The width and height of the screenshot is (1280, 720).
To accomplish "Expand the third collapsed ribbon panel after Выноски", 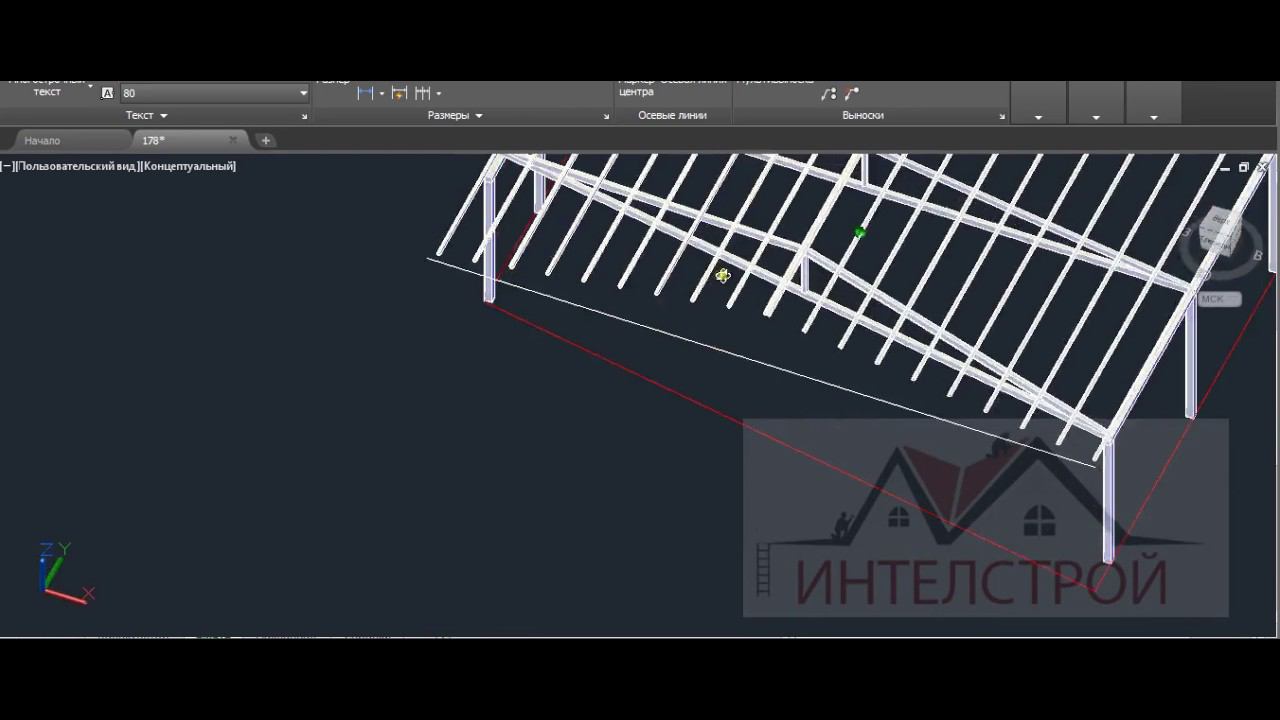I will coord(1154,117).
